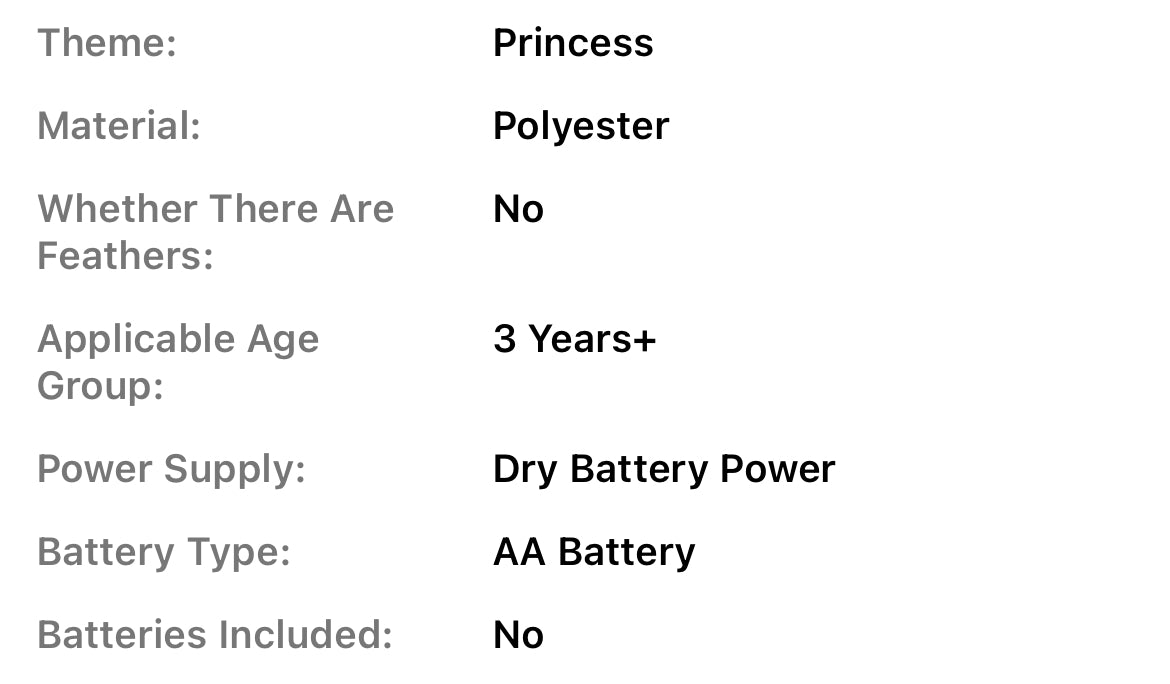Click the 'Material:' label

coord(119,126)
